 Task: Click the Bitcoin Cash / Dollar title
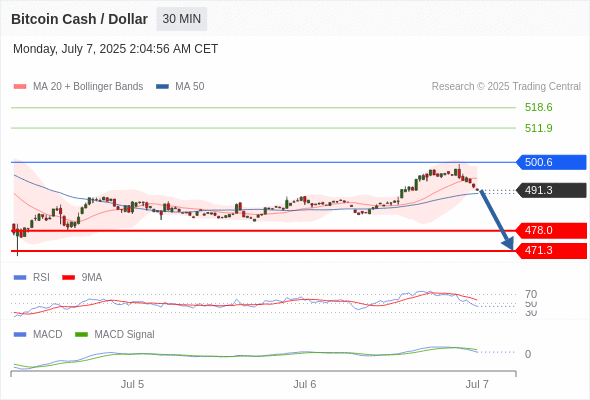point(79,19)
